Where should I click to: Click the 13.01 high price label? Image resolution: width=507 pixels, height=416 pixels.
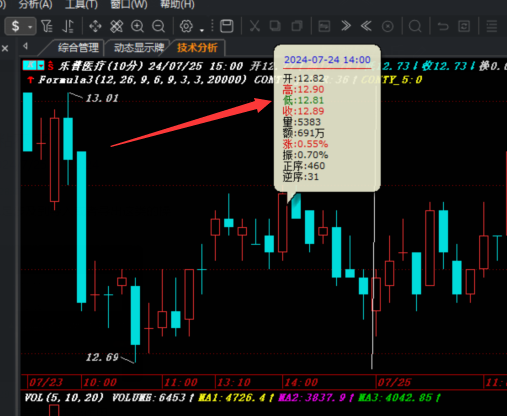pos(102,98)
